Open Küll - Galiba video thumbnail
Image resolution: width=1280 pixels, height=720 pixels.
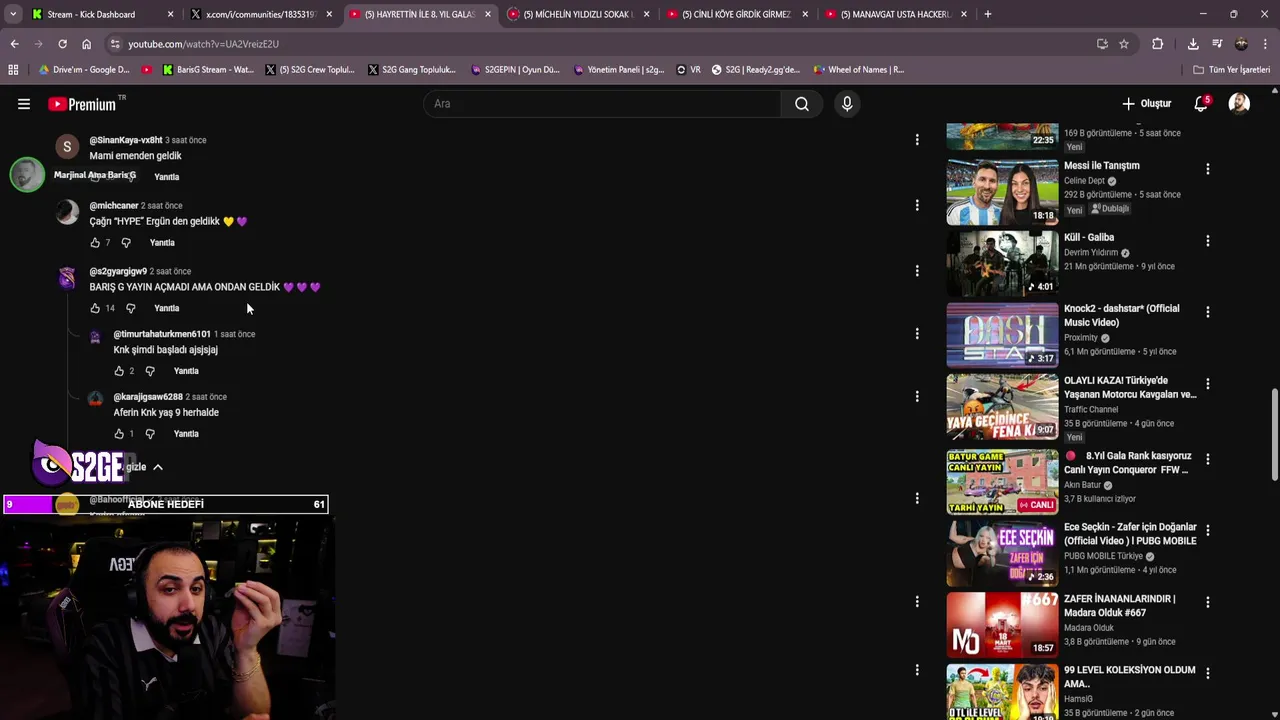pos(1002,263)
